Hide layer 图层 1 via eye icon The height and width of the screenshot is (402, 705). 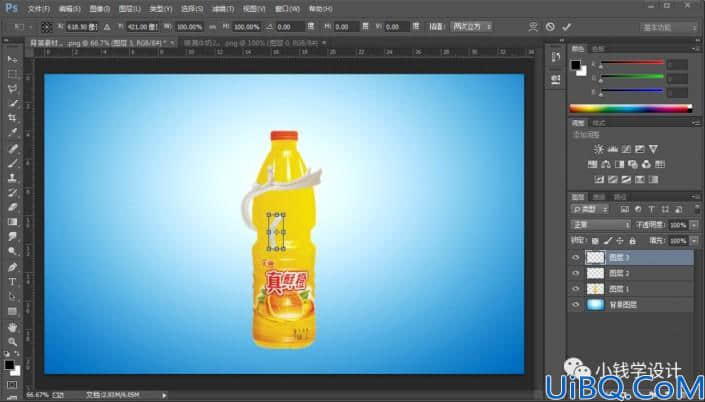click(x=576, y=289)
